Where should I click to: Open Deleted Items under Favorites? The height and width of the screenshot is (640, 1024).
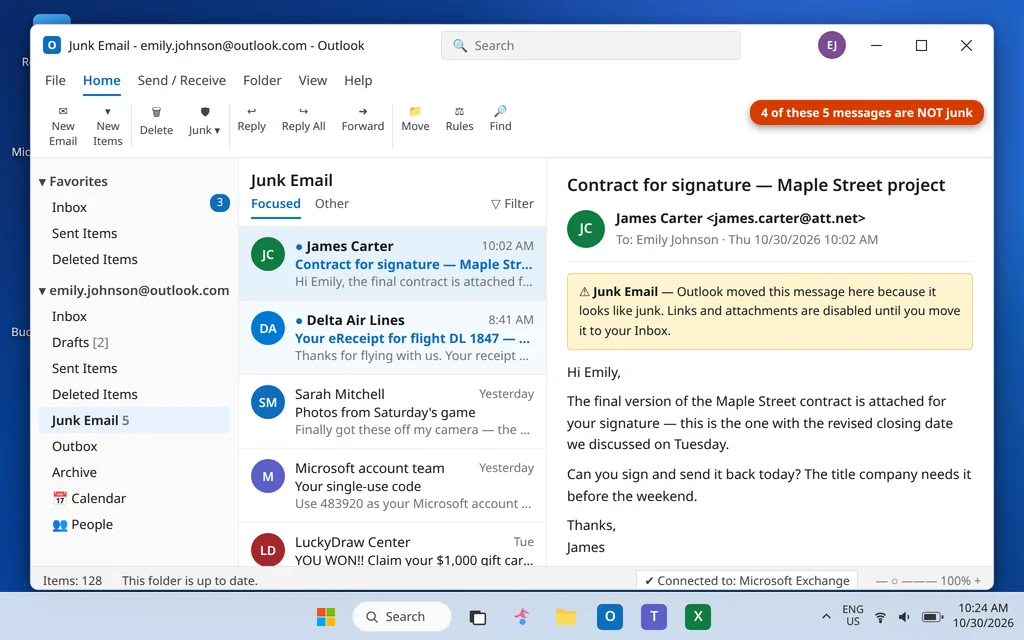(x=135, y=259)
